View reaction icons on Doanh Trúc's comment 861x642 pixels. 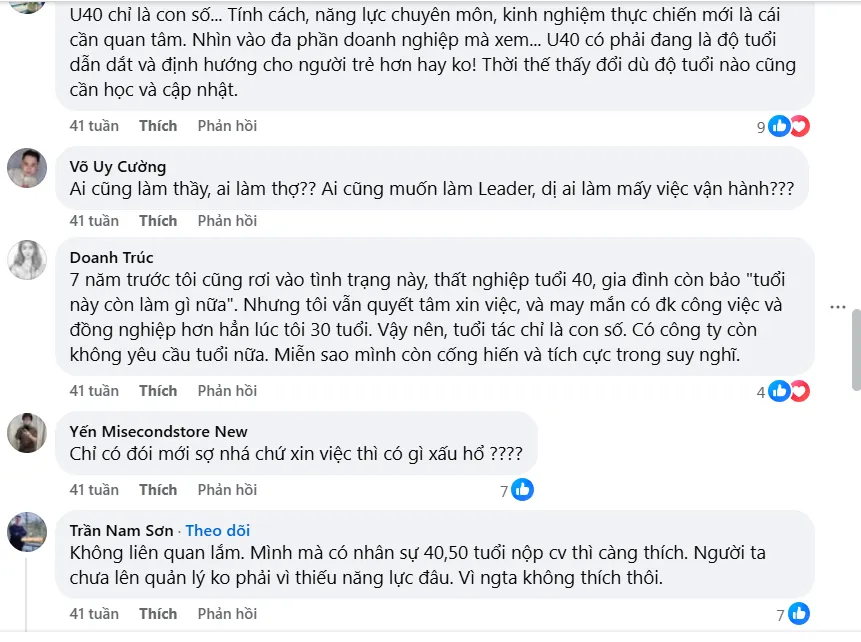pyautogui.click(x=789, y=391)
